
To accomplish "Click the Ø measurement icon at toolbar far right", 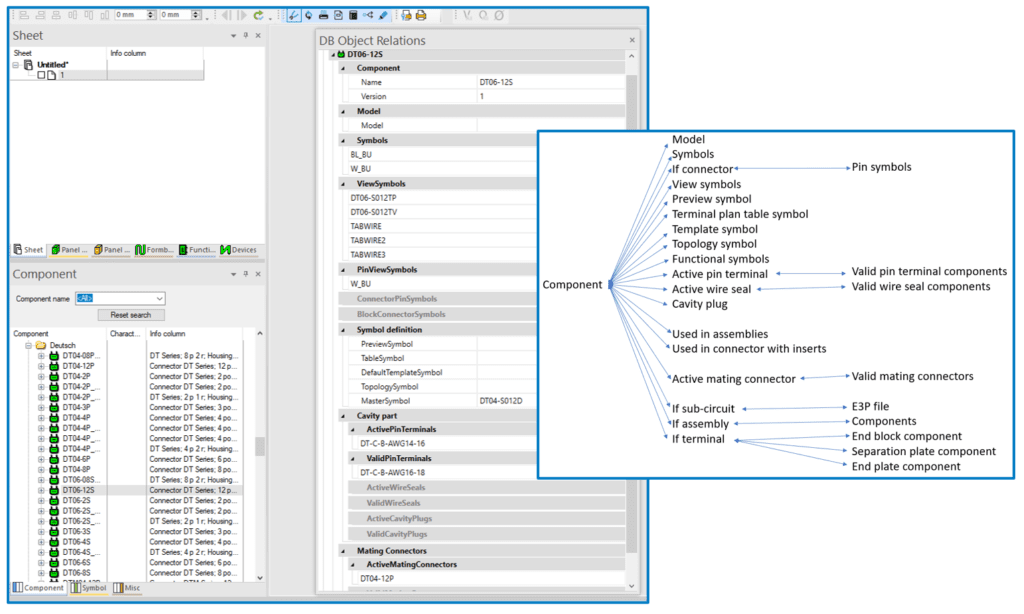I will (497, 14).
